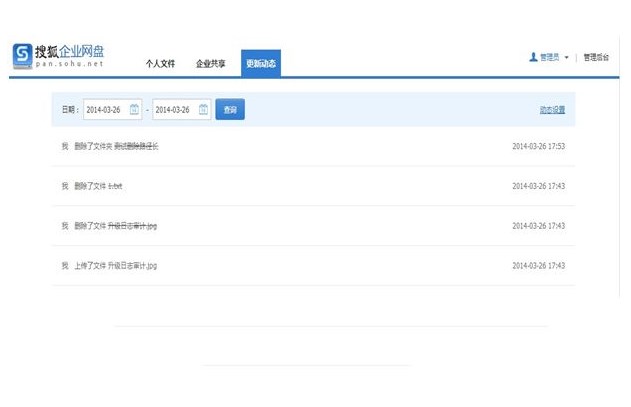Click the pan.sohu.net text under logo

[69, 64]
